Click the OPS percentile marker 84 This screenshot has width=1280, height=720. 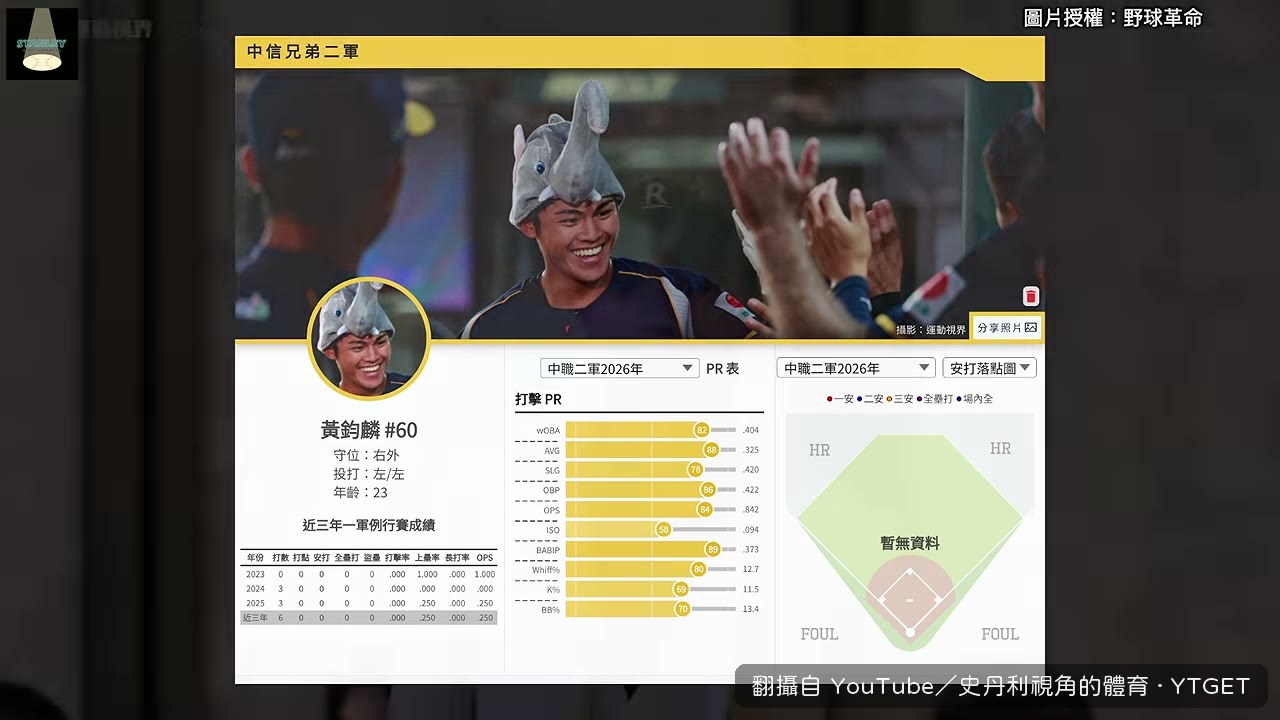click(704, 510)
